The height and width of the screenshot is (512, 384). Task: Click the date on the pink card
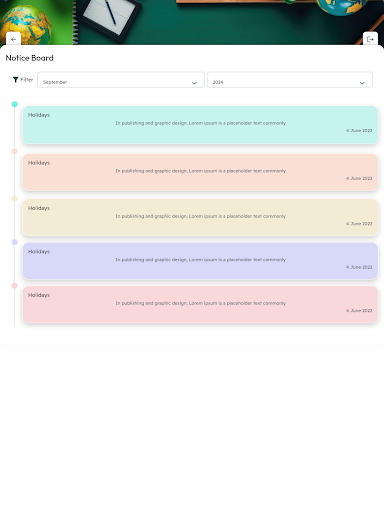pyautogui.click(x=359, y=311)
